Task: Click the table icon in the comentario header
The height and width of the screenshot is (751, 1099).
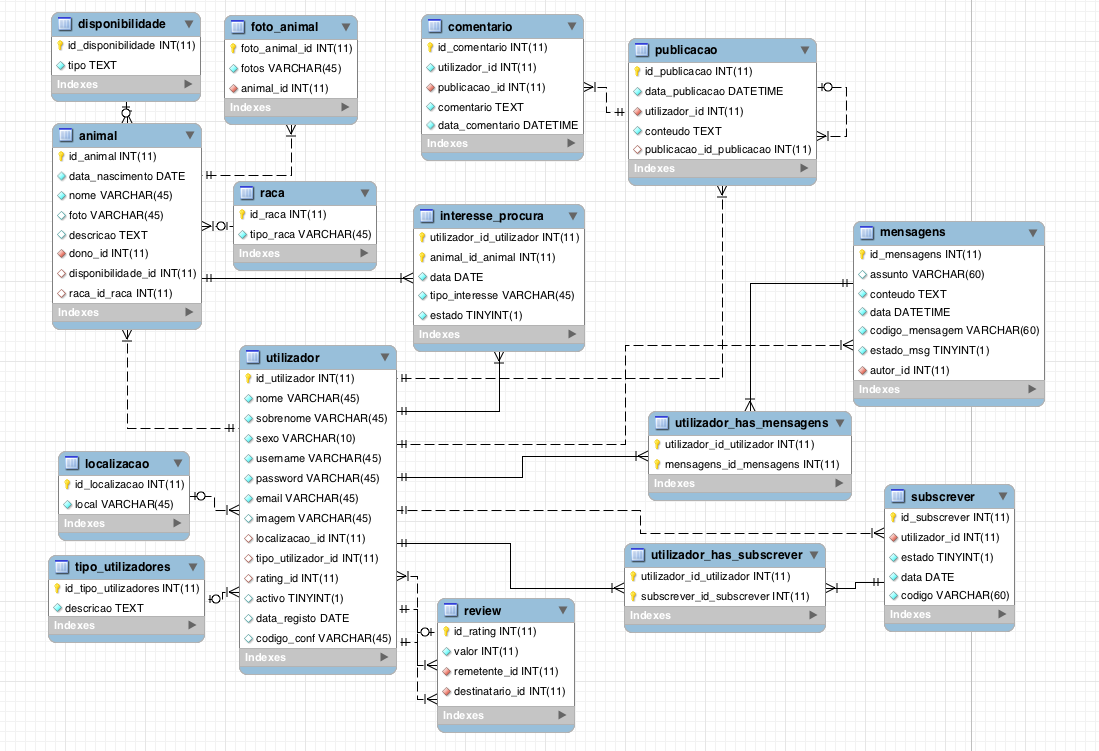Action: [x=435, y=27]
